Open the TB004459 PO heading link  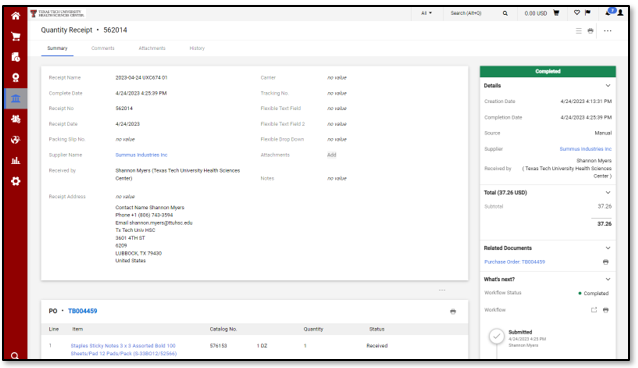[83, 311]
